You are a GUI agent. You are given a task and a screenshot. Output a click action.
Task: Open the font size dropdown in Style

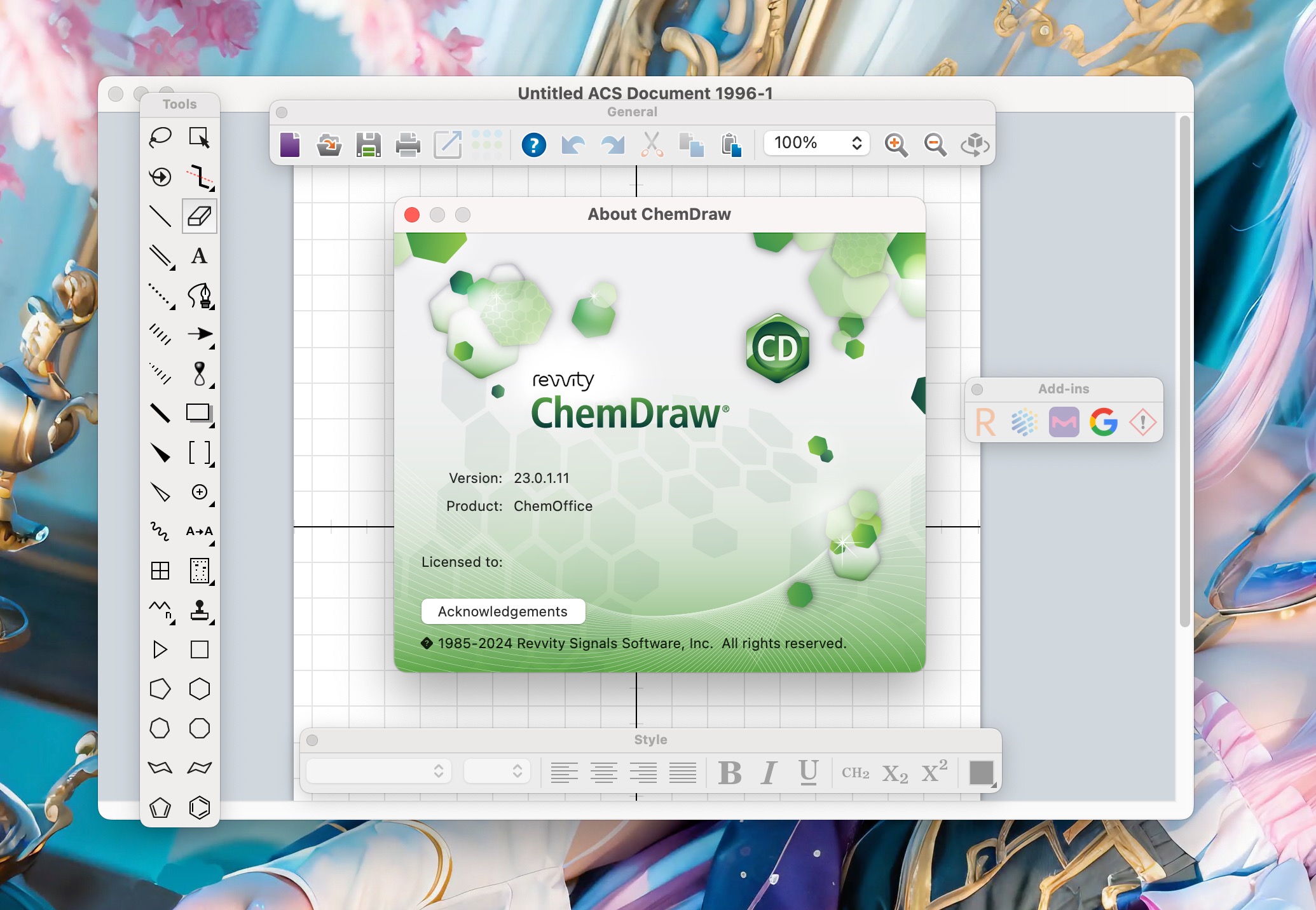[x=497, y=771]
